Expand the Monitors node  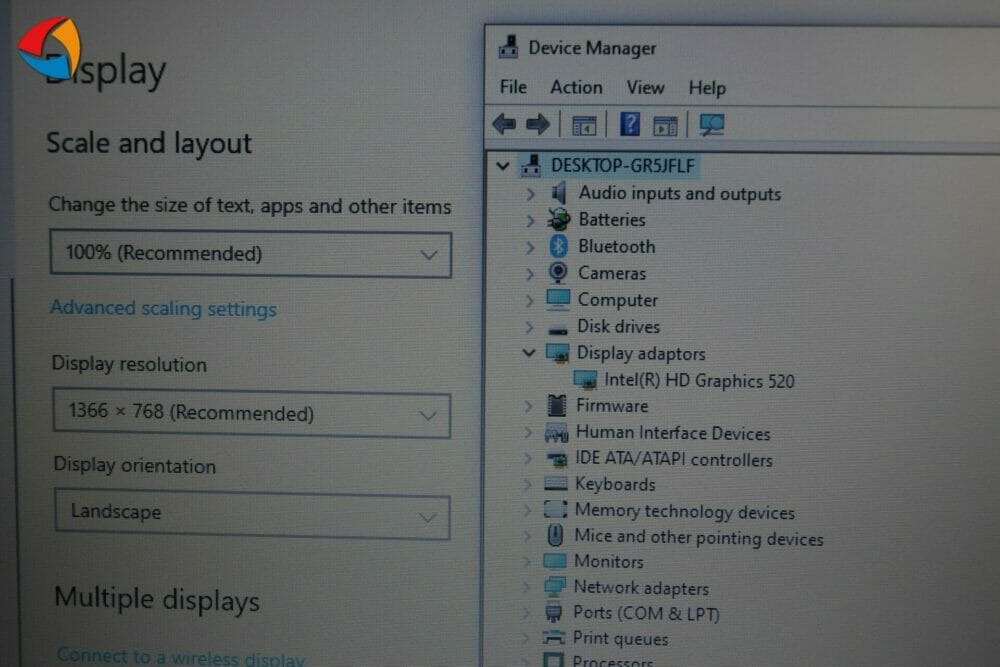point(526,562)
